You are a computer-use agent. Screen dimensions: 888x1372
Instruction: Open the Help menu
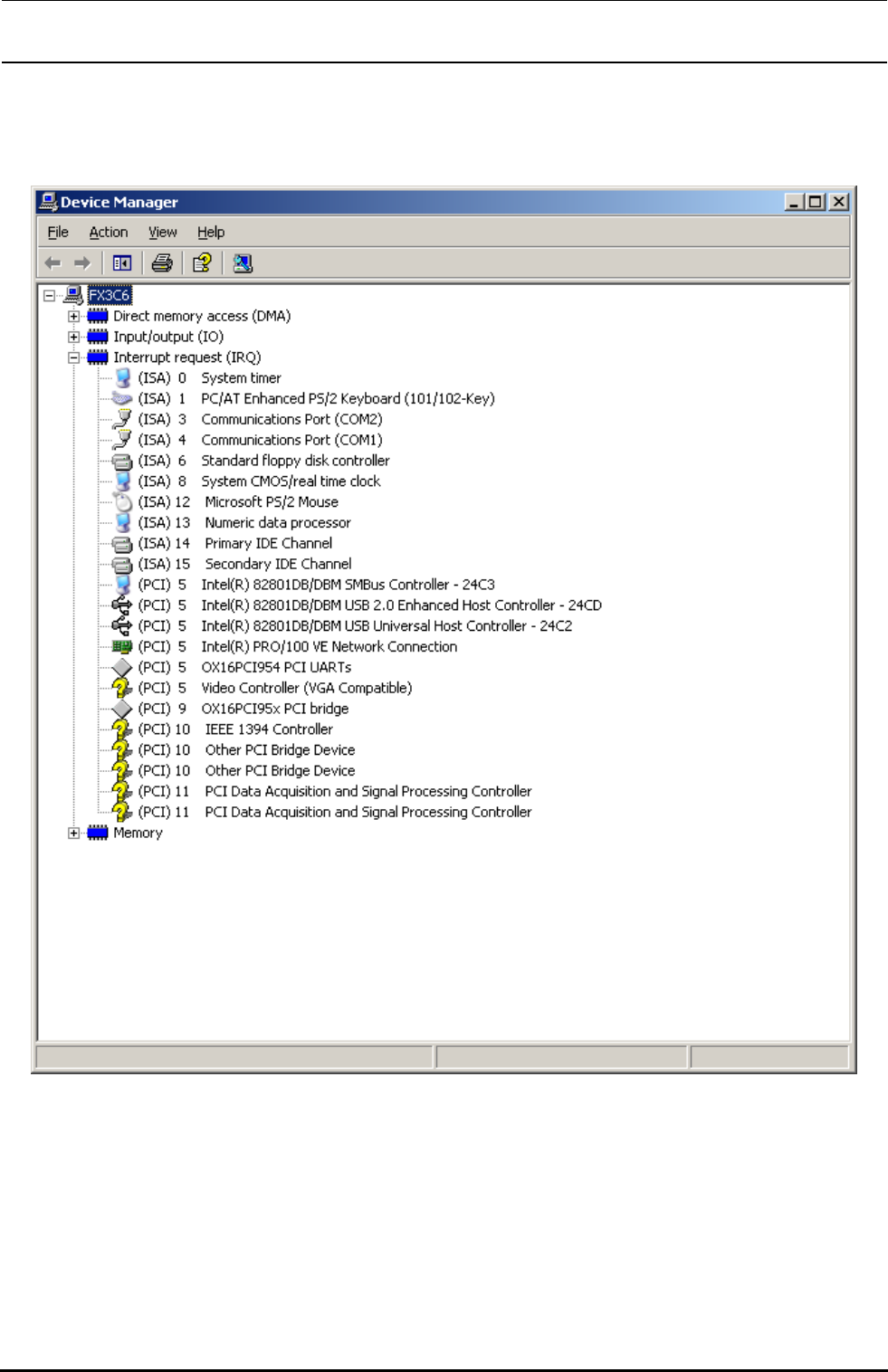pos(211,233)
